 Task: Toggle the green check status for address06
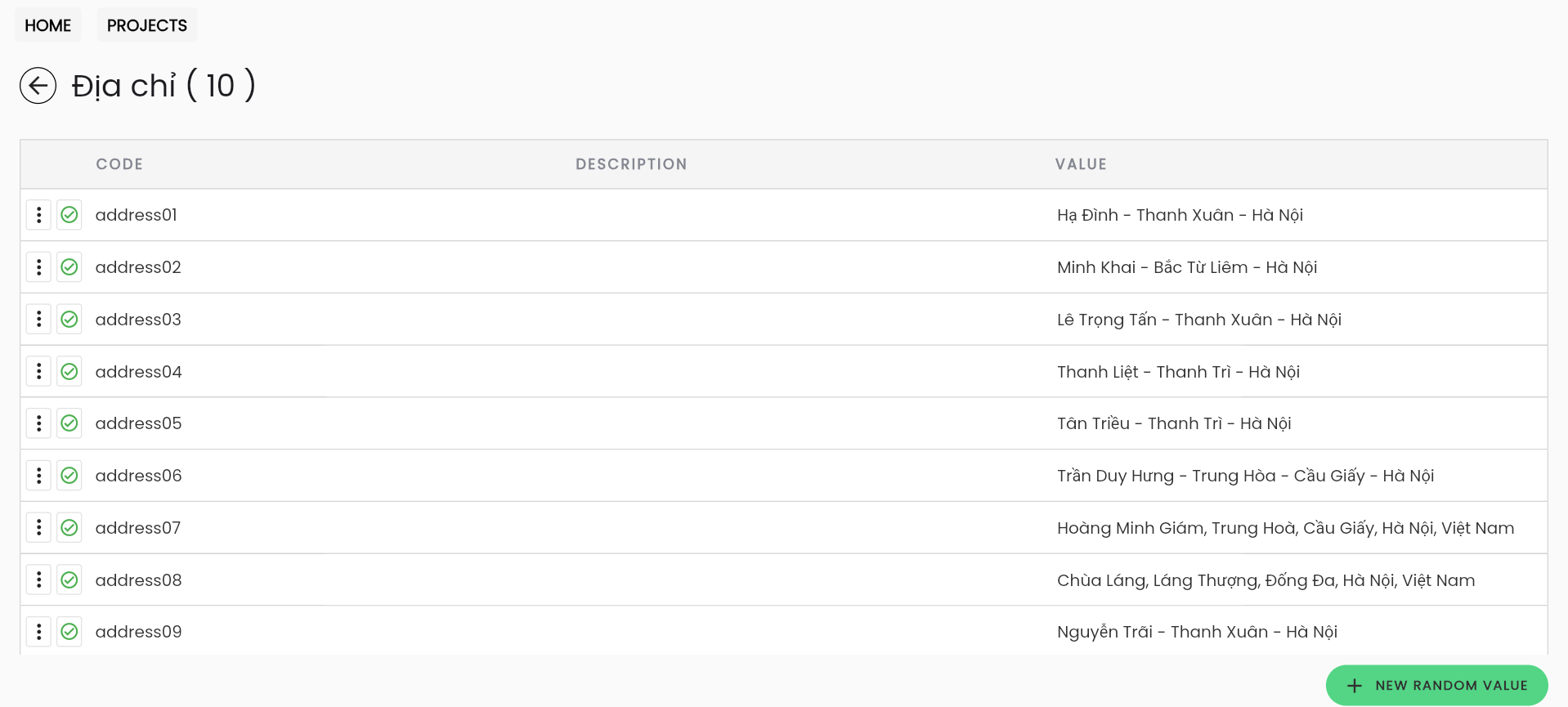pyautogui.click(x=69, y=476)
